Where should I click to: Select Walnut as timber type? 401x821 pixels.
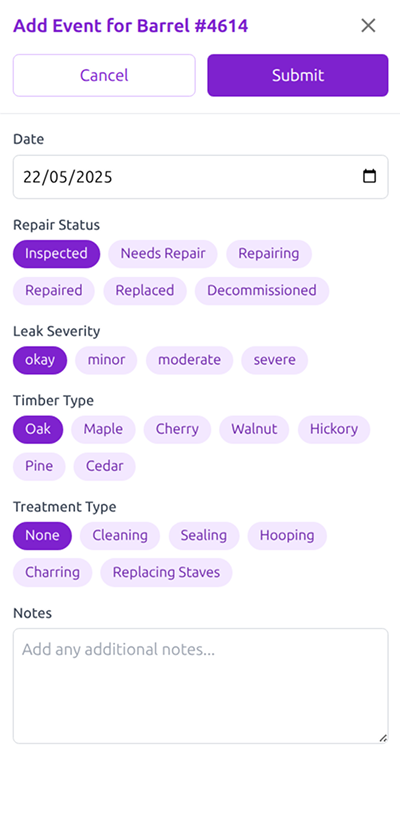254,430
